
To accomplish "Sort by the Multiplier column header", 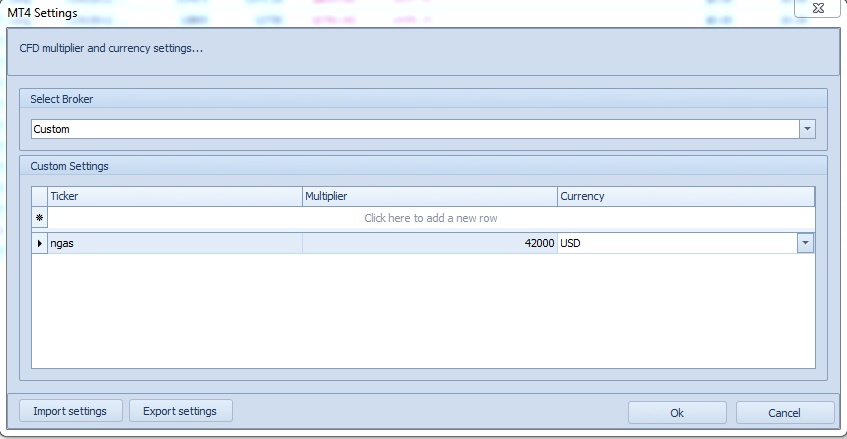I will pos(430,196).
